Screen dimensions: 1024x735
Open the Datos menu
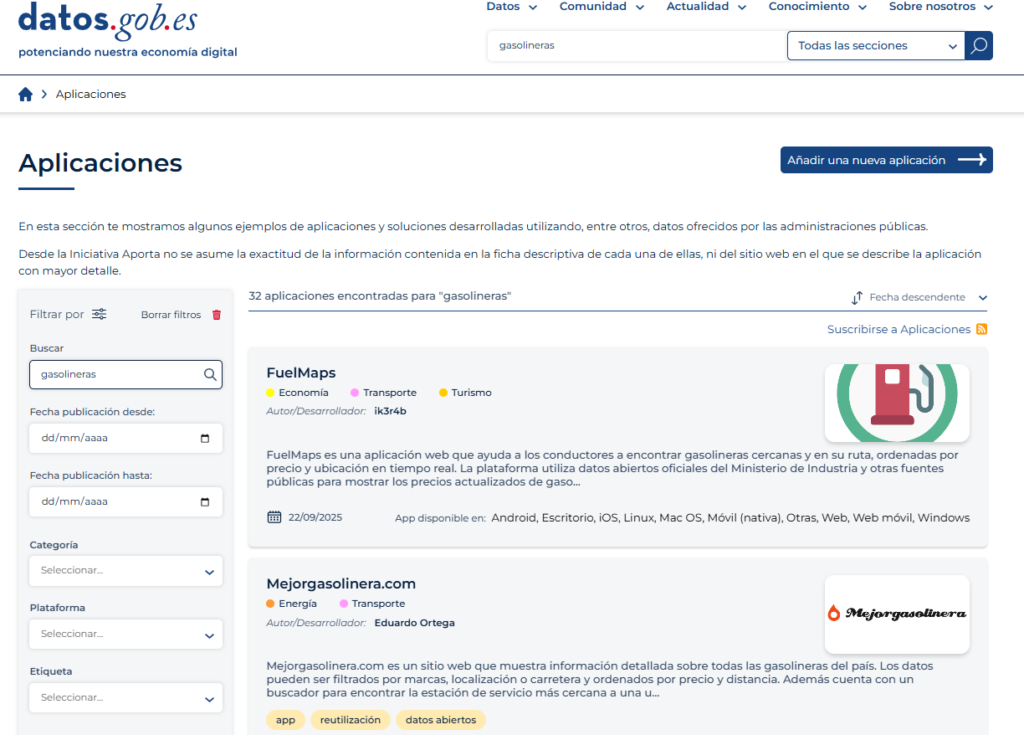[x=510, y=7]
